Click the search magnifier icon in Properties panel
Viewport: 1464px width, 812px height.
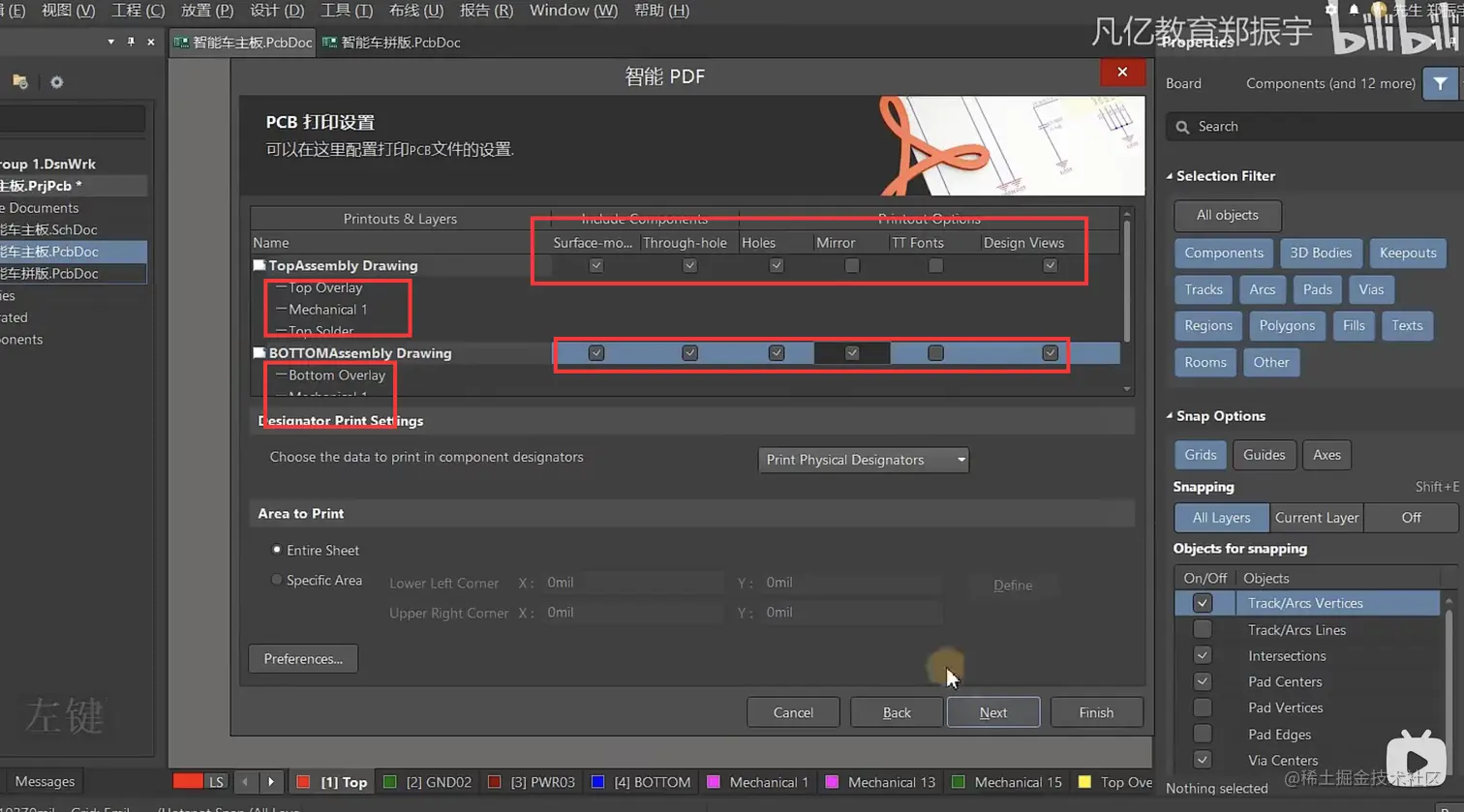coord(1182,127)
